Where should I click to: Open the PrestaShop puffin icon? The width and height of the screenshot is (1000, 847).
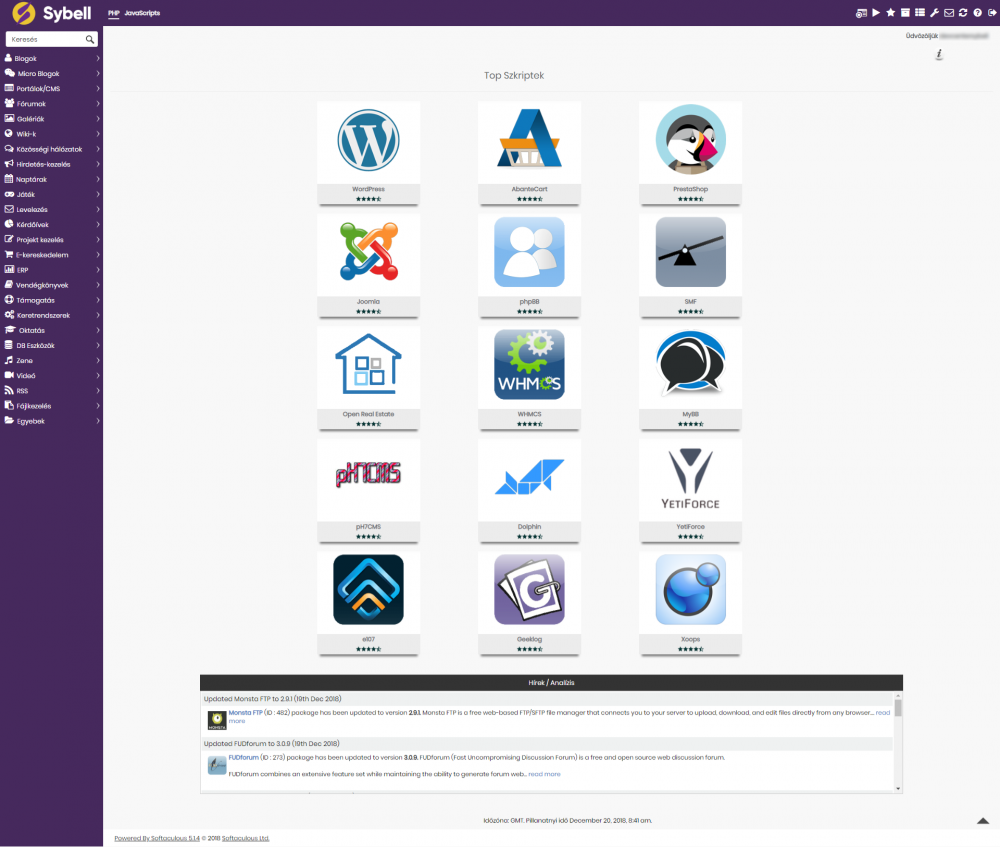(691, 140)
